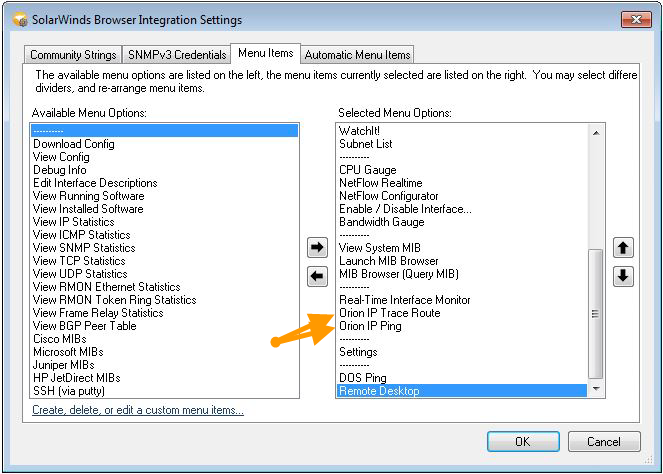Select View IP Statistics
The image size is (663, 474).
165,222
